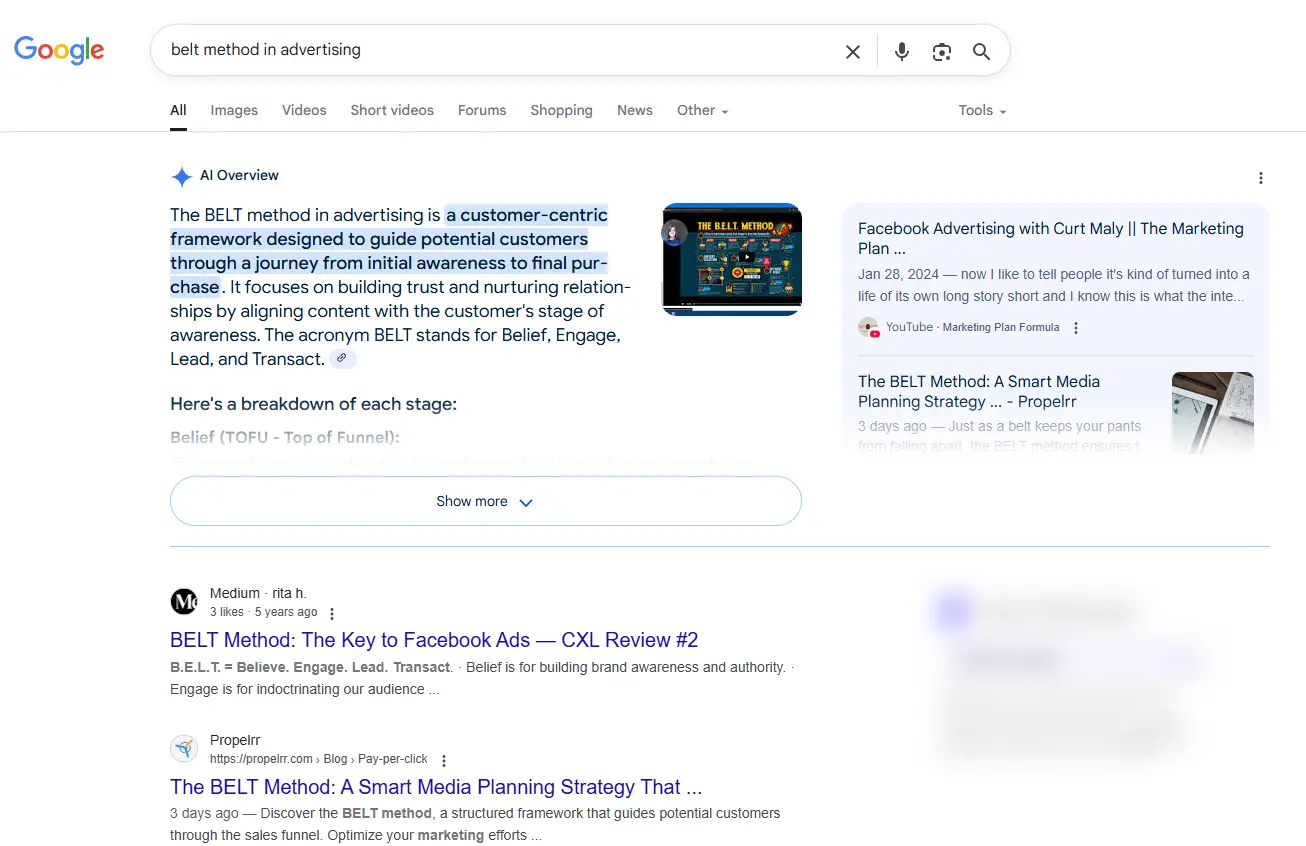Click the Google logo
The height and width of the screenshot is (846, 1306).
point(59,50)
